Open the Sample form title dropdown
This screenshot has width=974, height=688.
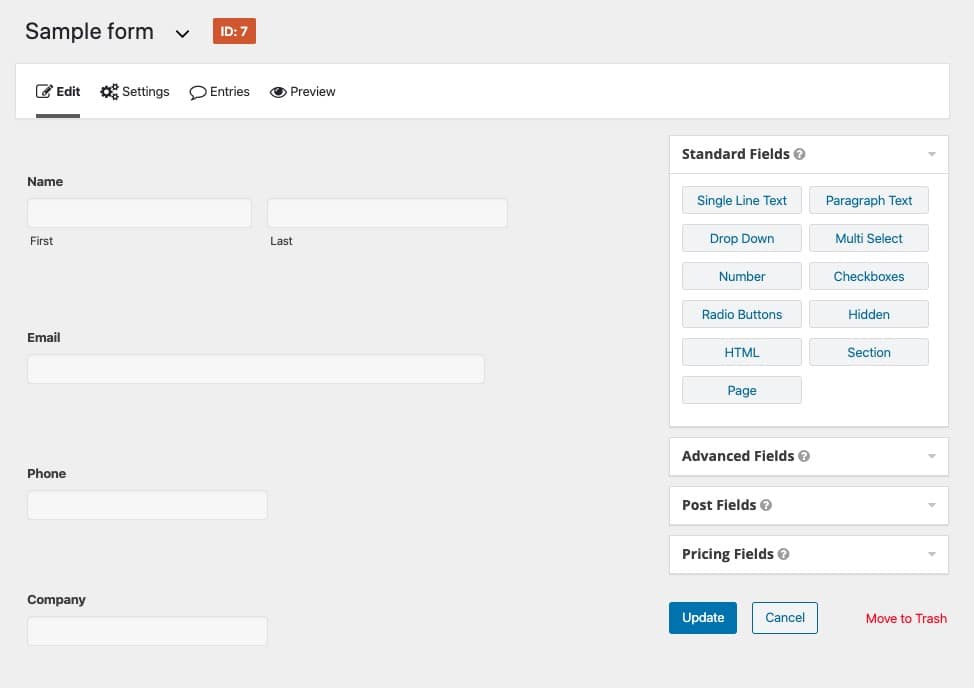[182, 33]
